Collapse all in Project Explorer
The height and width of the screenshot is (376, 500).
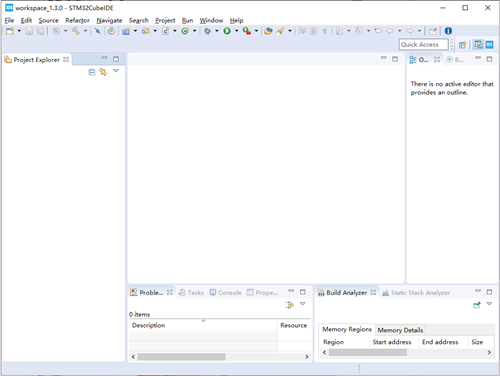[x=92, y=72]
